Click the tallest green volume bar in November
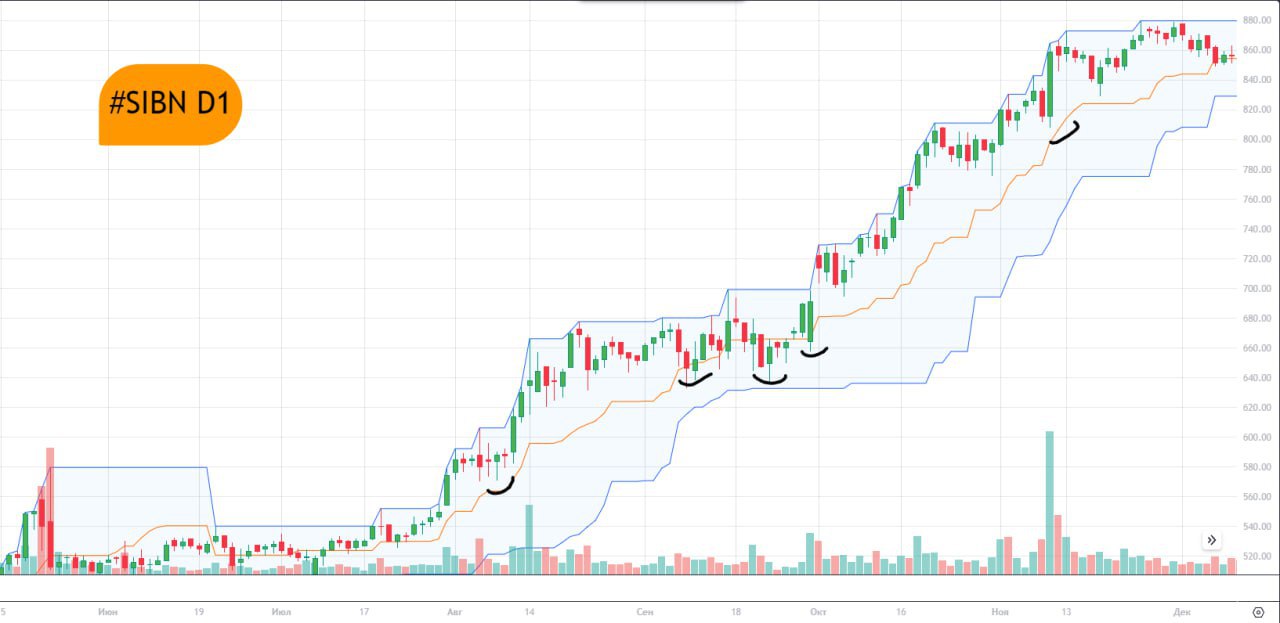The image size is (1280, 623). [x=1050, y=500]
